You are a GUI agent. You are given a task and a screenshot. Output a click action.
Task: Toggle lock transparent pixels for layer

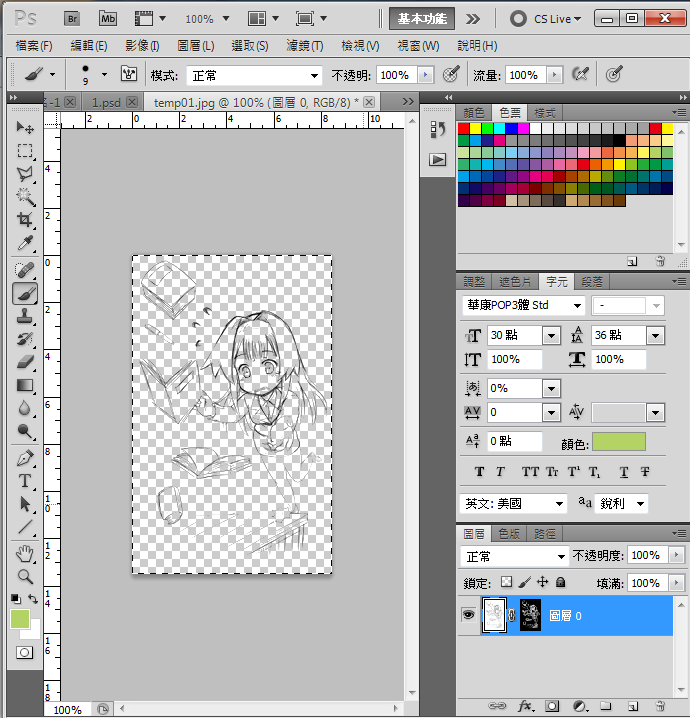[506, 582]
